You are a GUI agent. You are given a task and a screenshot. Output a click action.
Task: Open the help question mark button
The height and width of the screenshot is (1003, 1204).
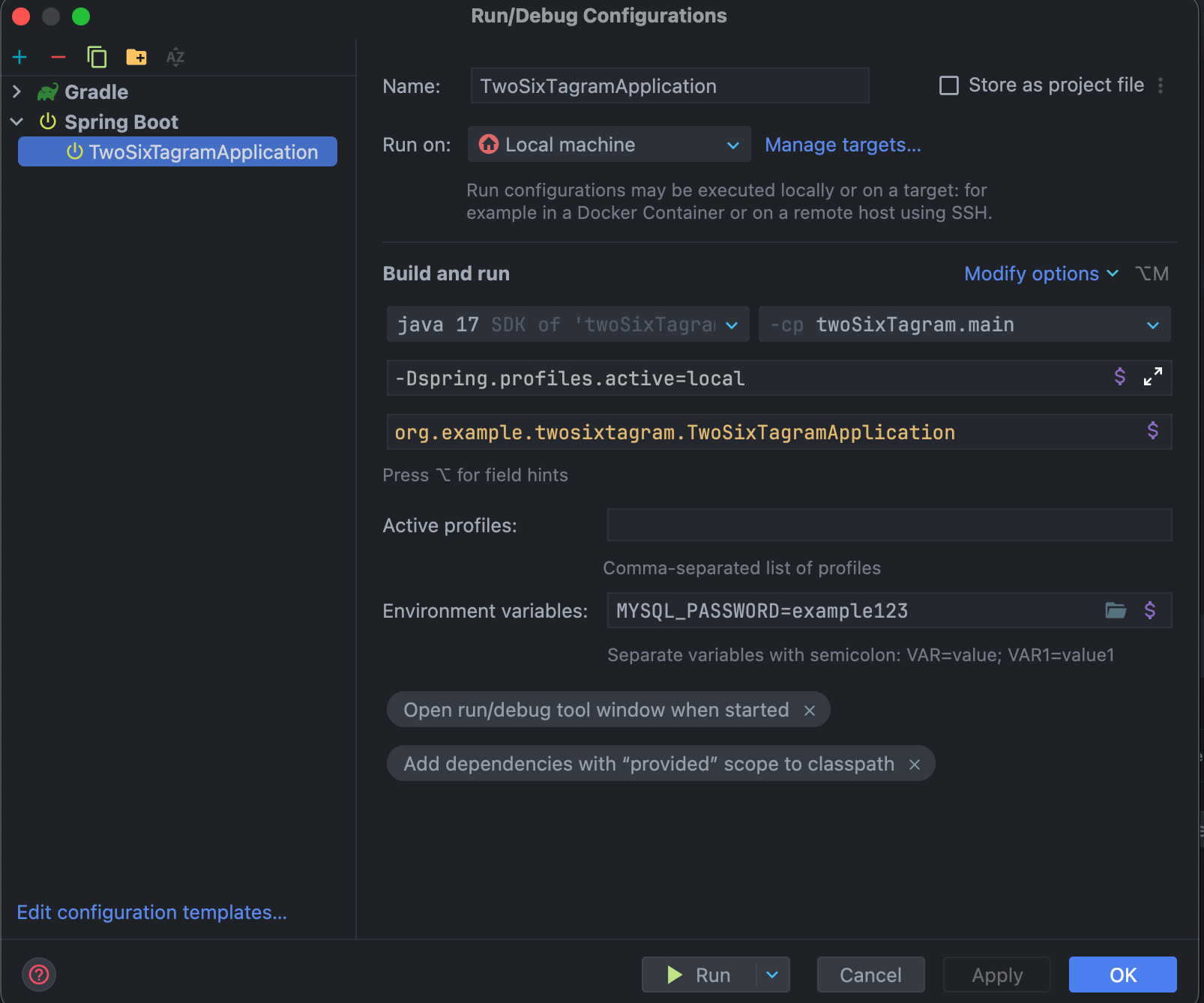pos(39,975)
